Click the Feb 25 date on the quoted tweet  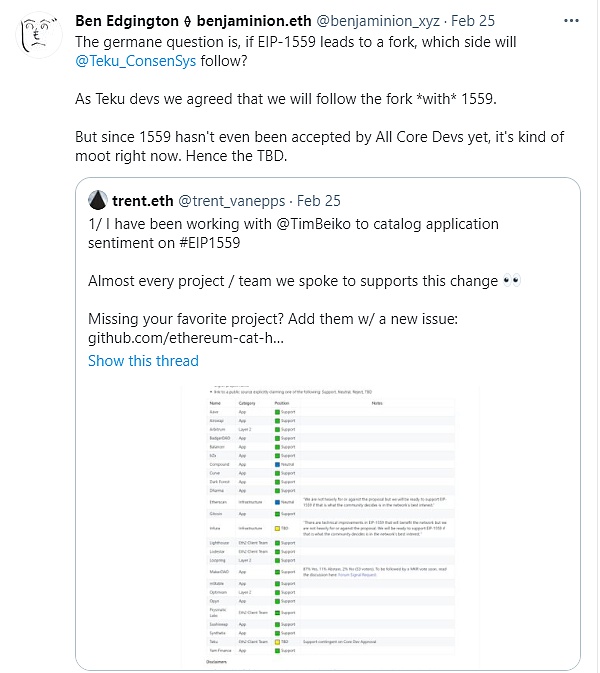(x=319, y=199)
